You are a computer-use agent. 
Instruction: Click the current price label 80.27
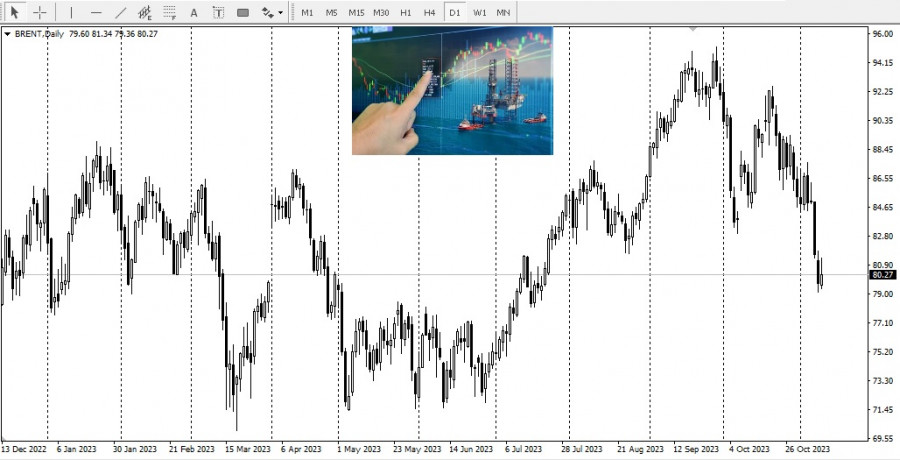click(883, 275)
